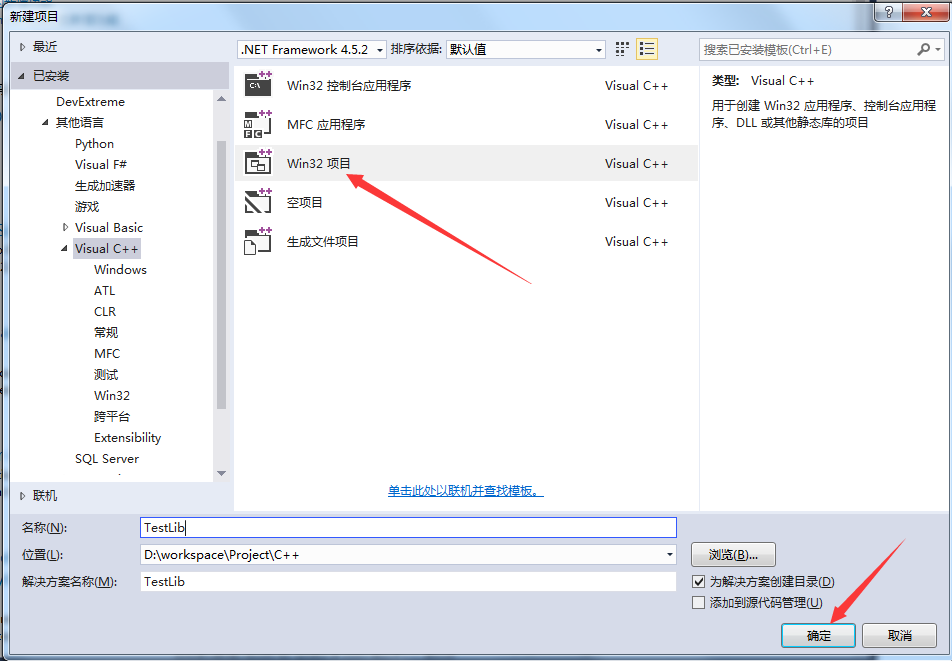This screenshot has height=661, width=952.
Task: Switch to medium icons list view
Action: tap(647, 49)
